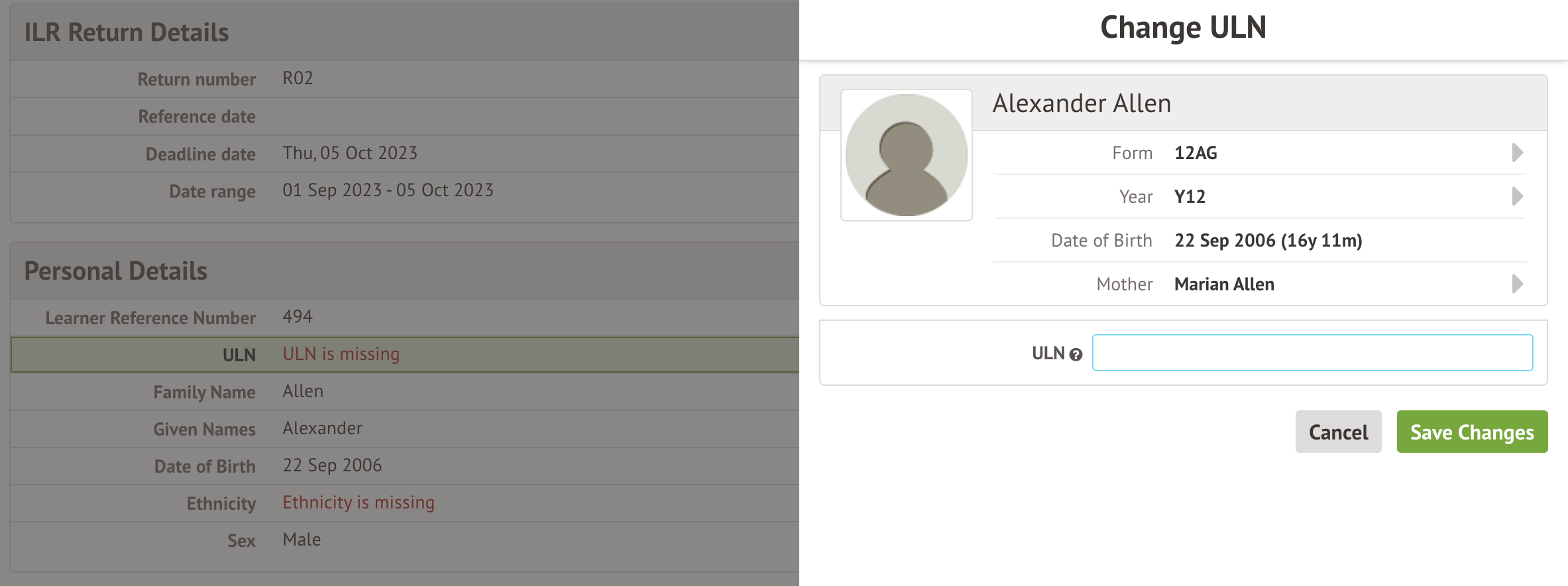Click Alexander Allen's profile avatar

(906, 155)
